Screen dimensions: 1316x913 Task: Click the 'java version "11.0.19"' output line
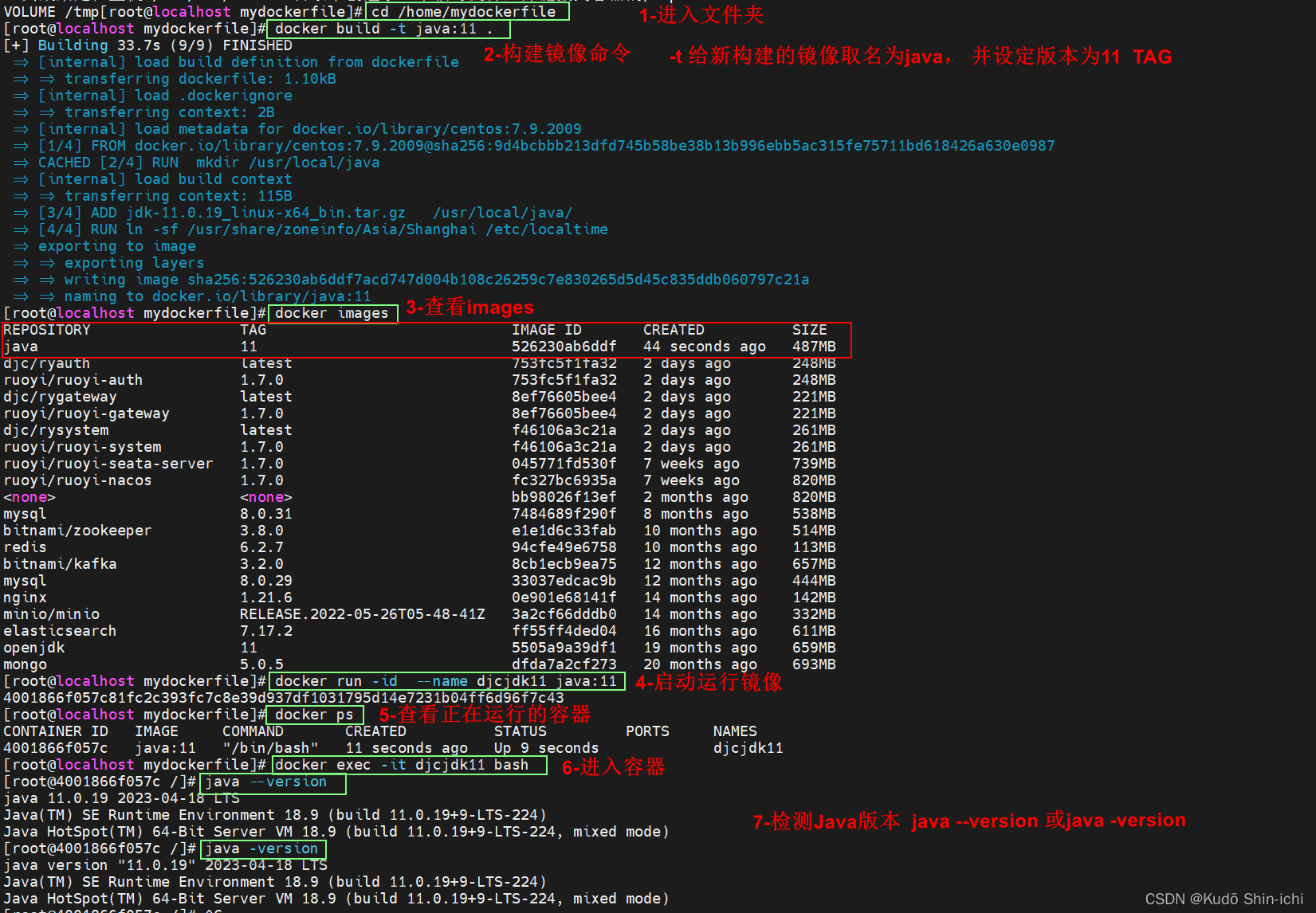click(165, 865)
